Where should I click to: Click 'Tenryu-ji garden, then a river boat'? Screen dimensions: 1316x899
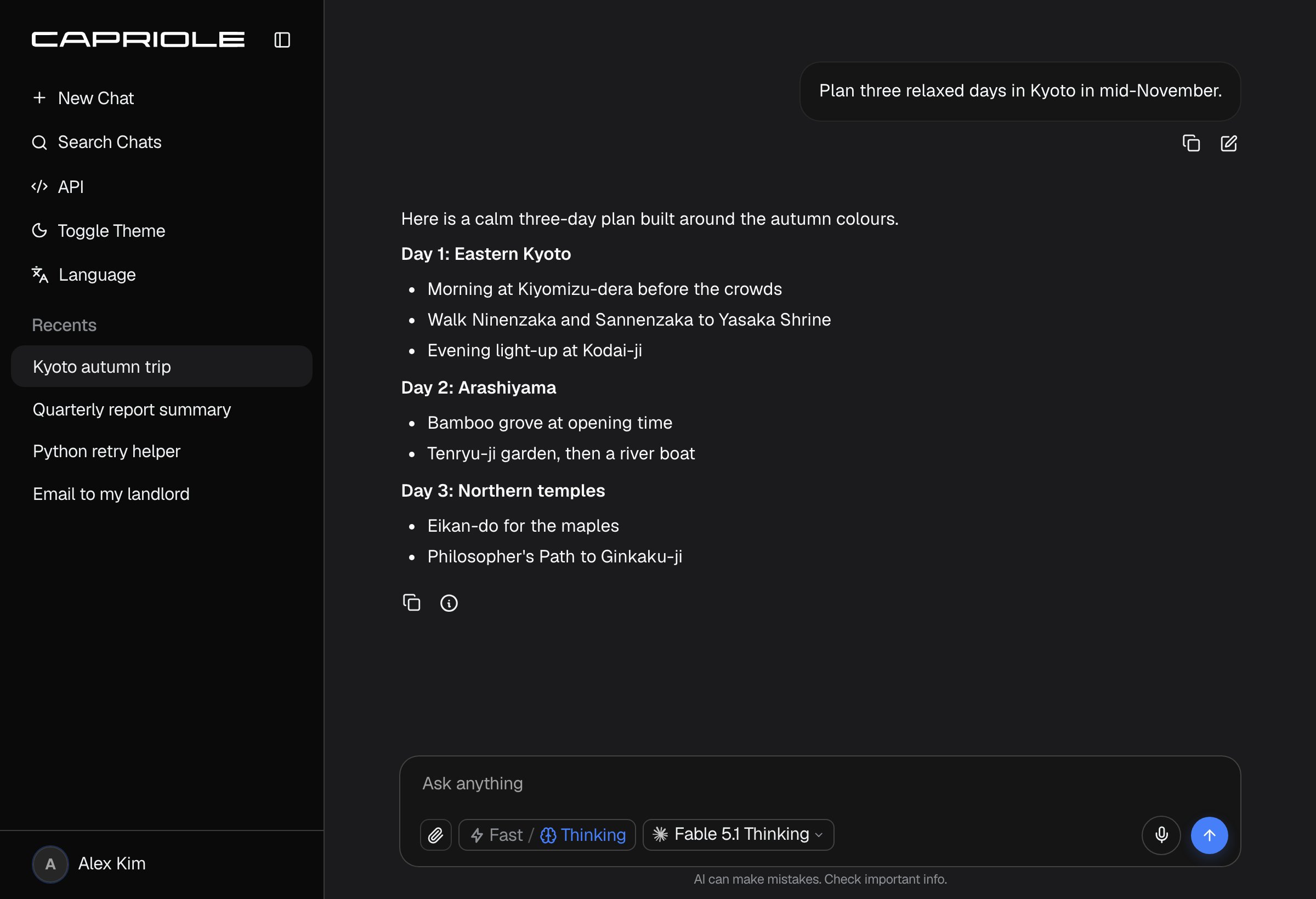(561, 453)
